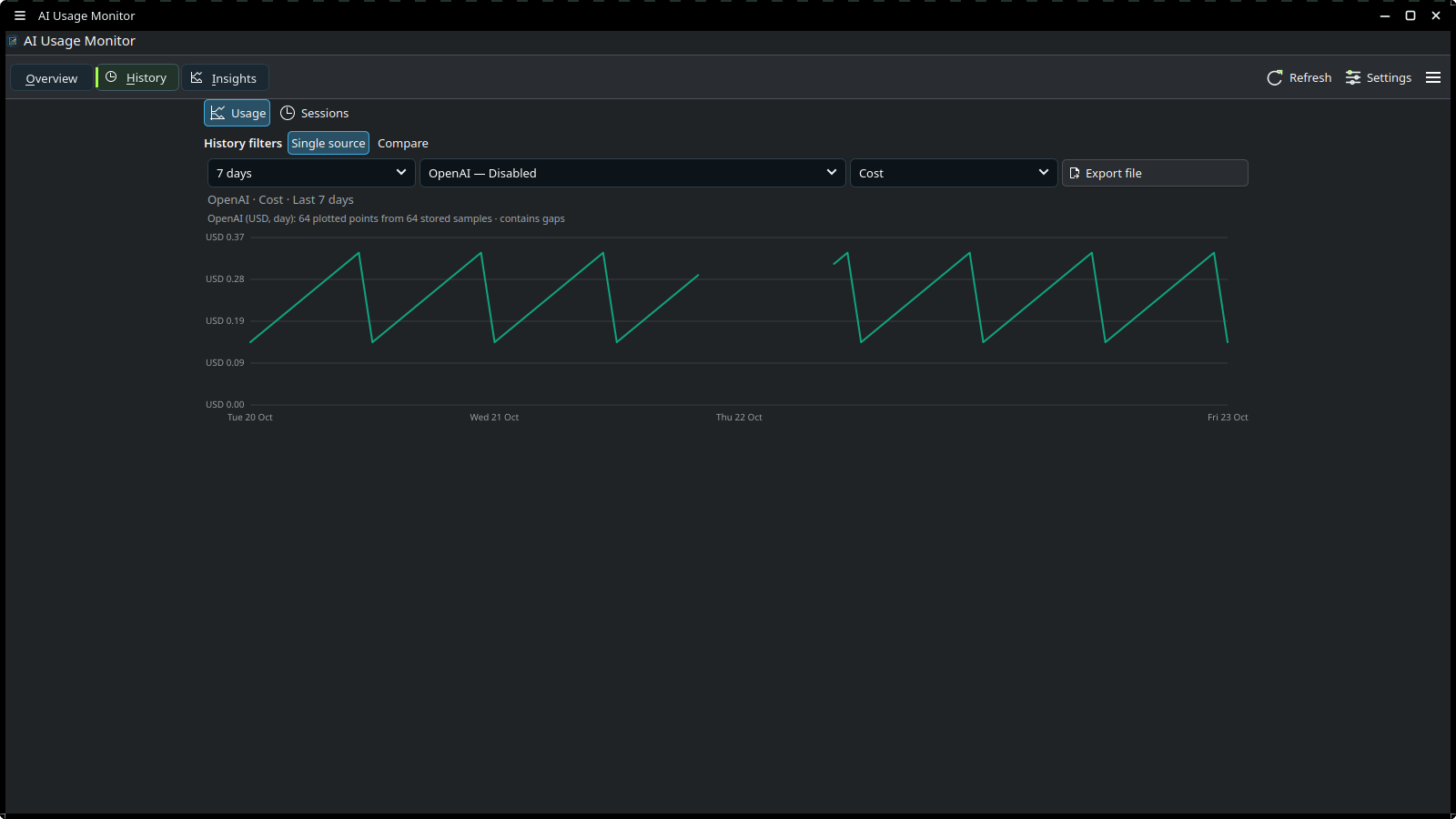
Task: Click the Sessions clock icon
Action: point(288,113)
